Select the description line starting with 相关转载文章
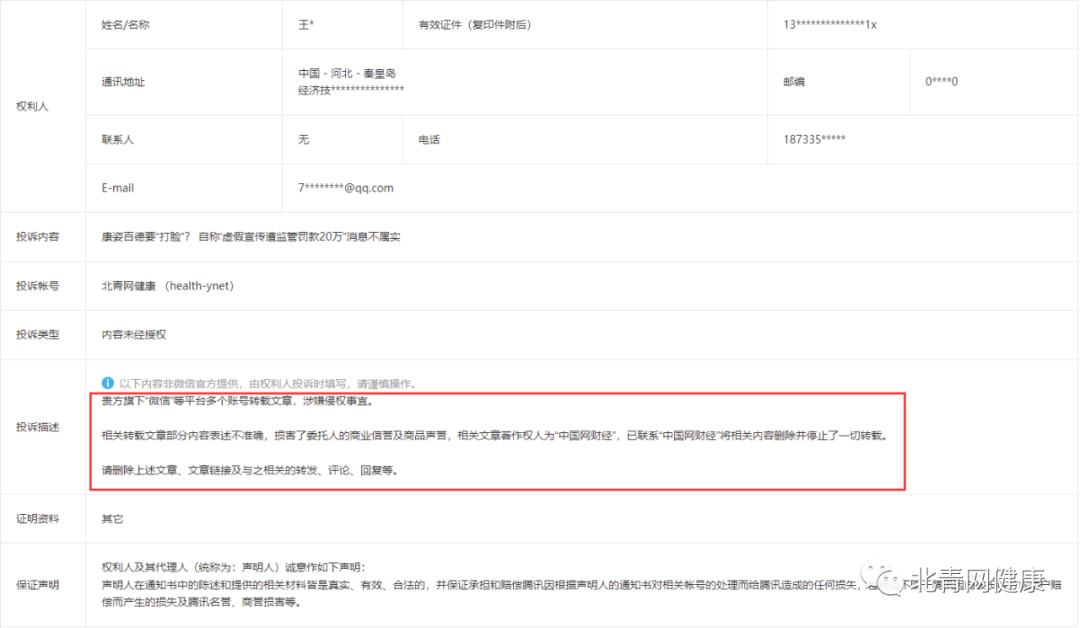This screenshot has height=628, width=1080. point(495,435)
